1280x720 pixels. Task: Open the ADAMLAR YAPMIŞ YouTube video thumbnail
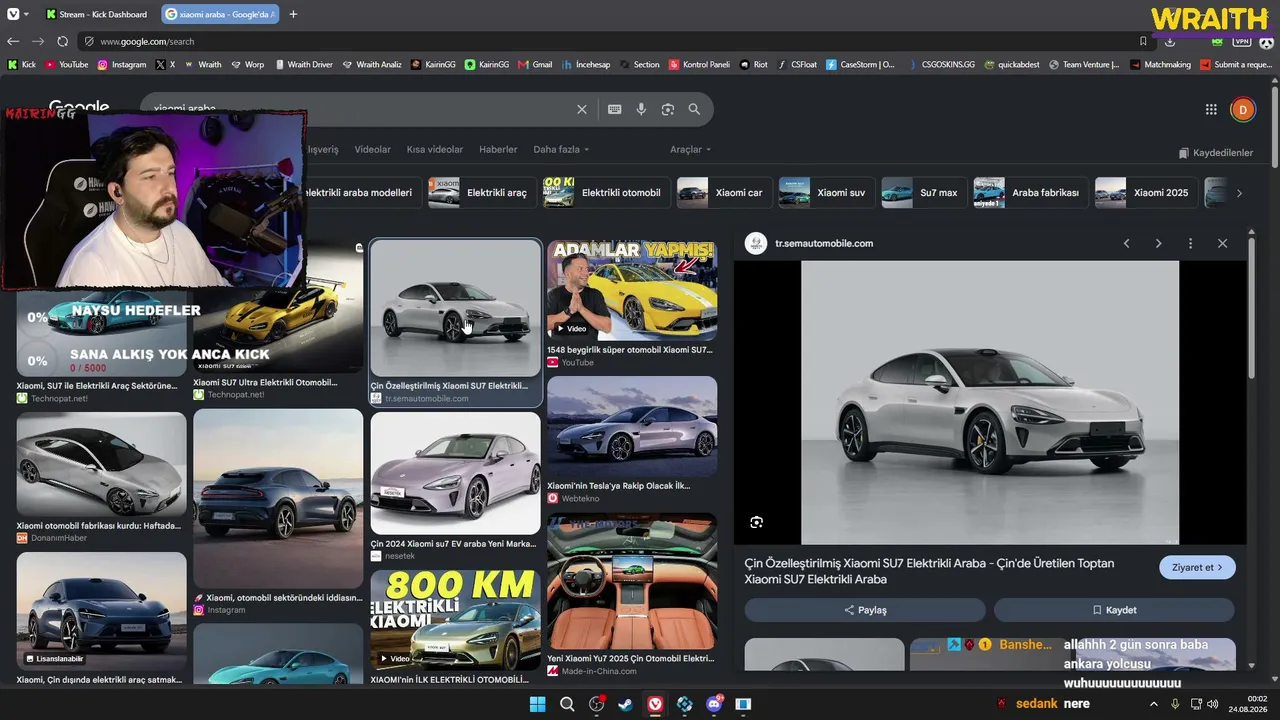(x=632, y=291)
